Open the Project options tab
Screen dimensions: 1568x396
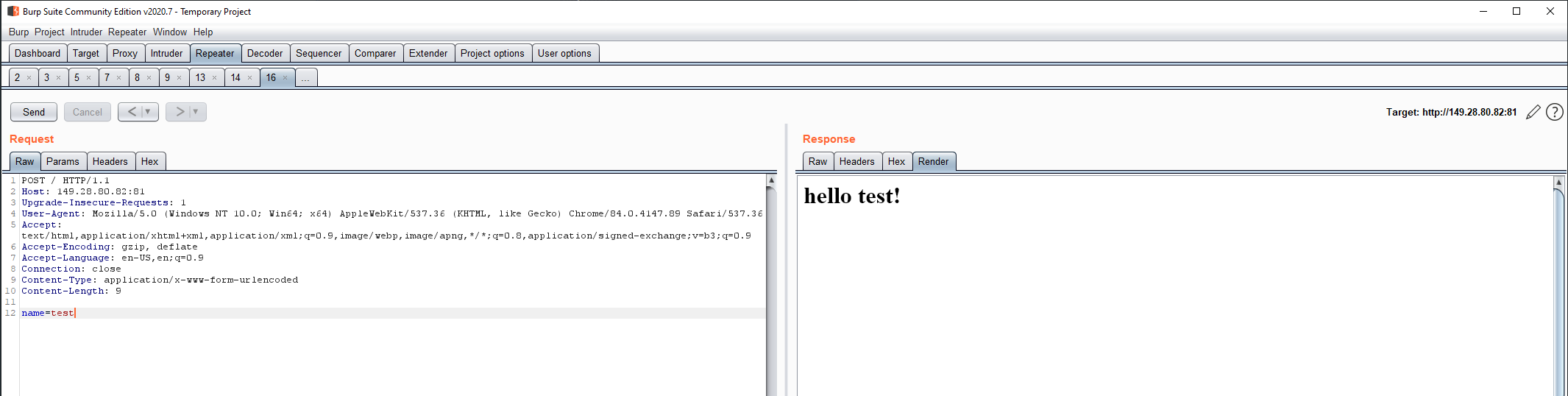(x=492, y=53)
